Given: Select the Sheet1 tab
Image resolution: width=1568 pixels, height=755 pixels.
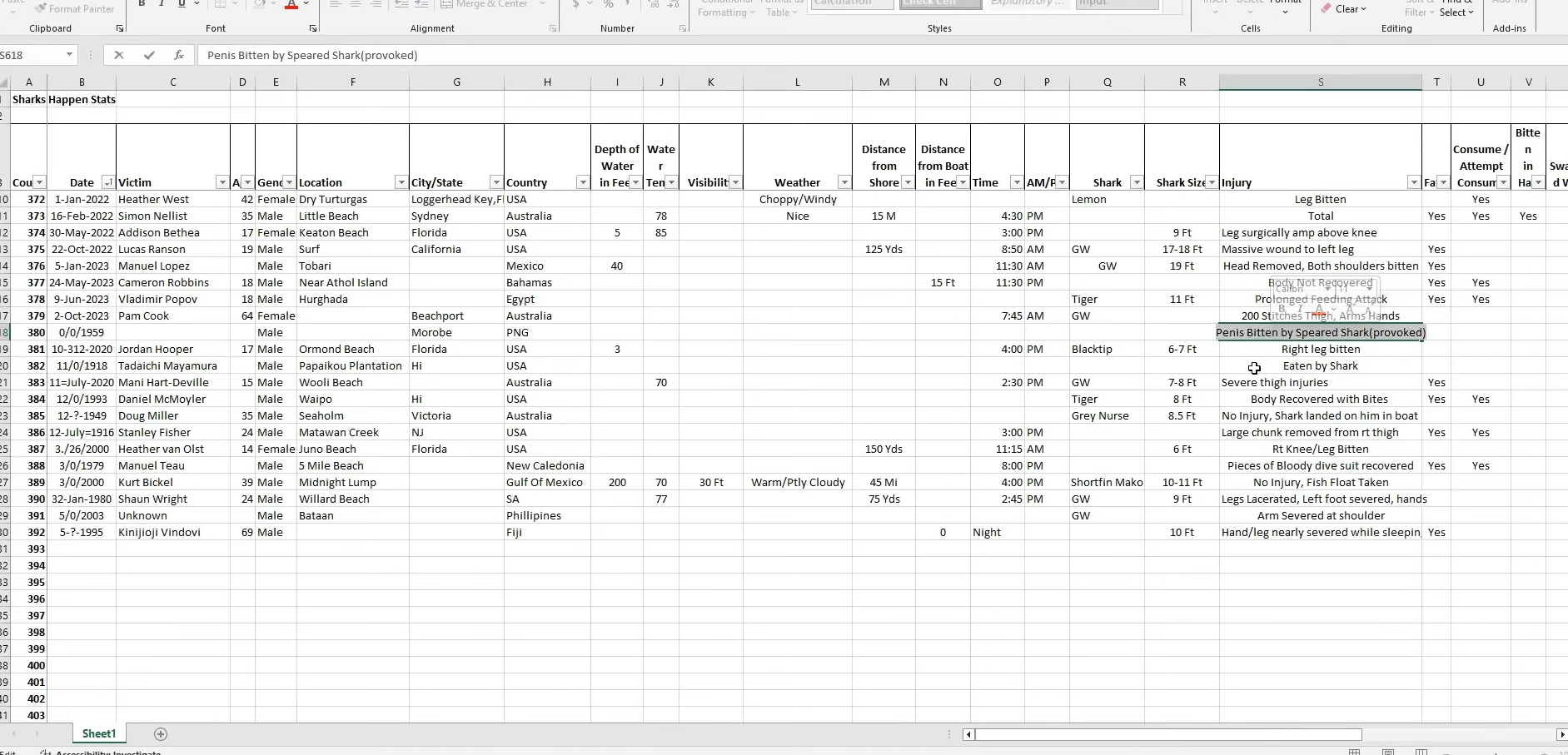Looking at the screenshot, I should click(x=99, y=733).
